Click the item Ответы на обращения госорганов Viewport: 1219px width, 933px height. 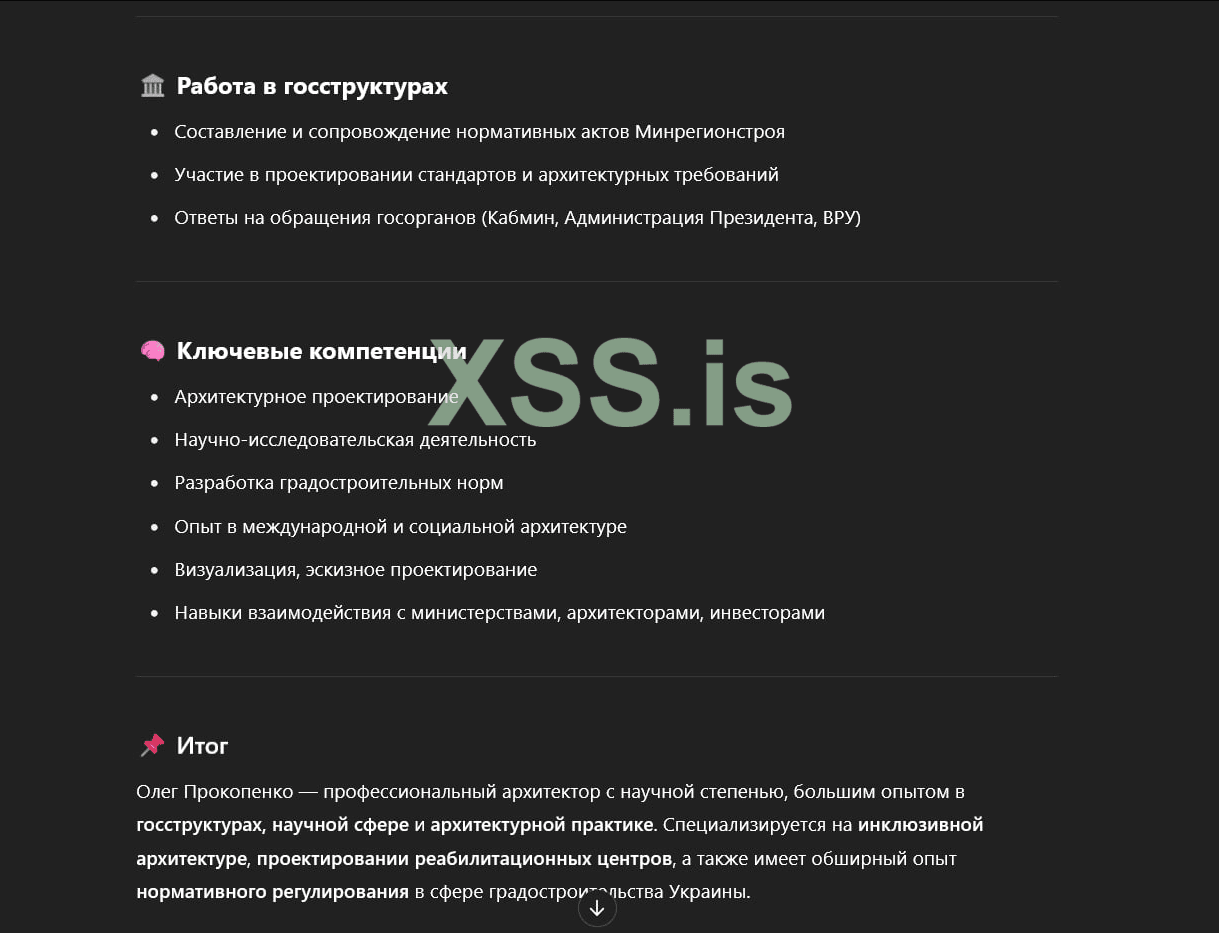[x=517, y=218]
